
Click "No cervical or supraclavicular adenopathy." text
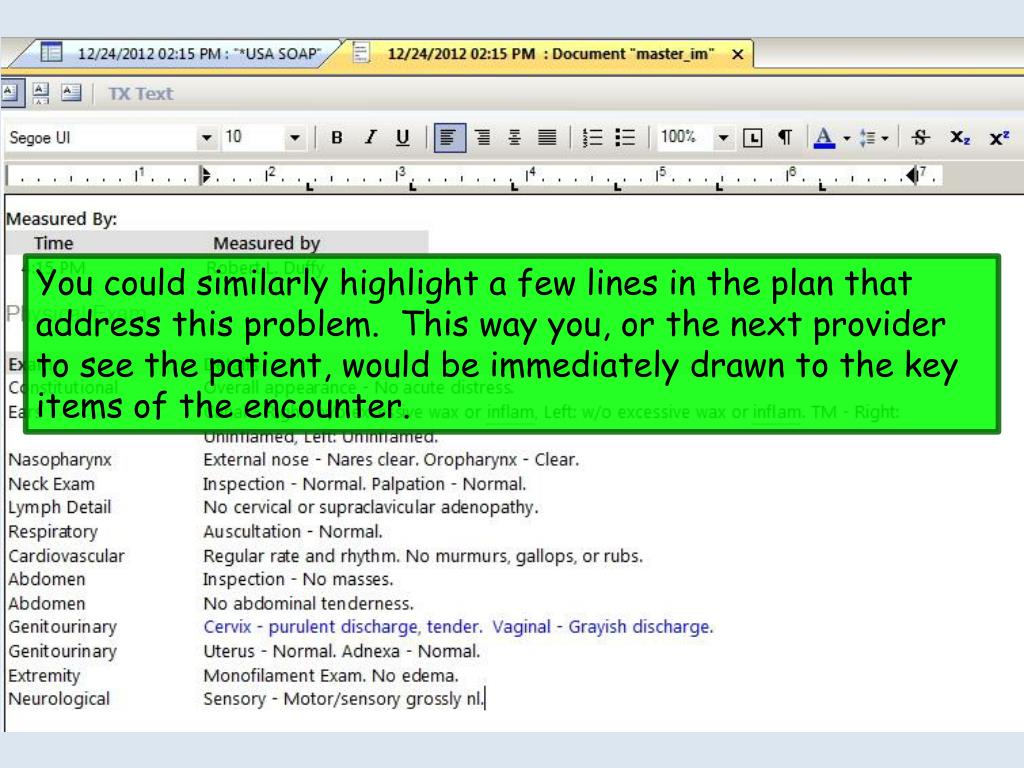pos(371,507)
